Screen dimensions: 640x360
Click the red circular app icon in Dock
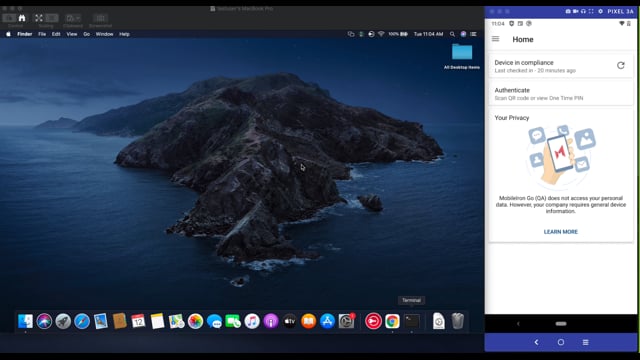[373, 321]
